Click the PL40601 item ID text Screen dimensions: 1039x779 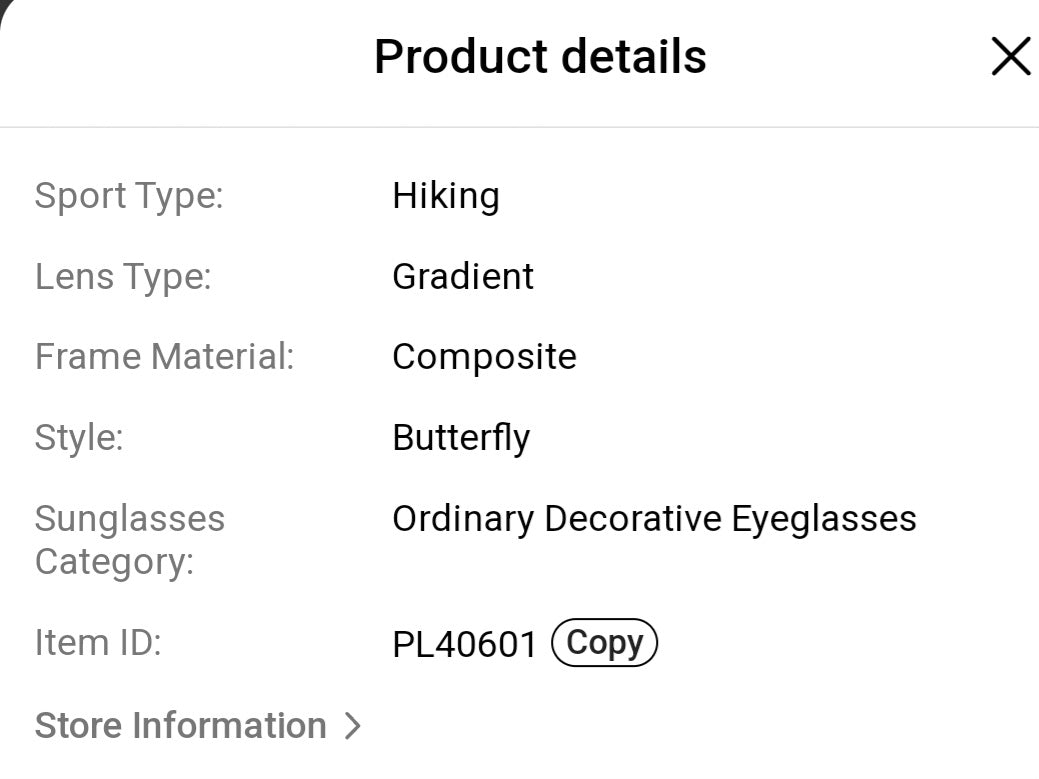(465, 644)
